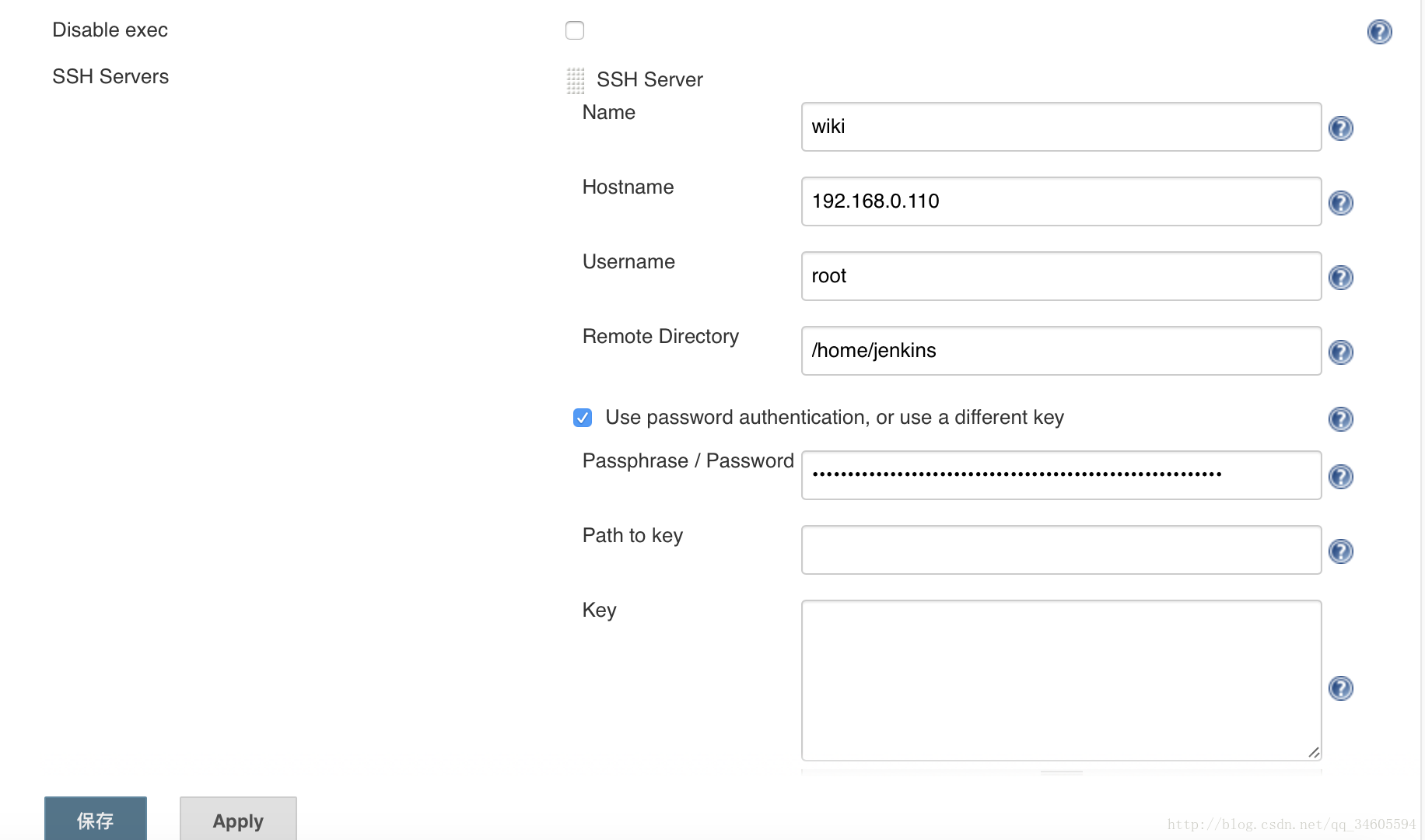
Task: Click the Disable exec label
Action: [110, 30]
